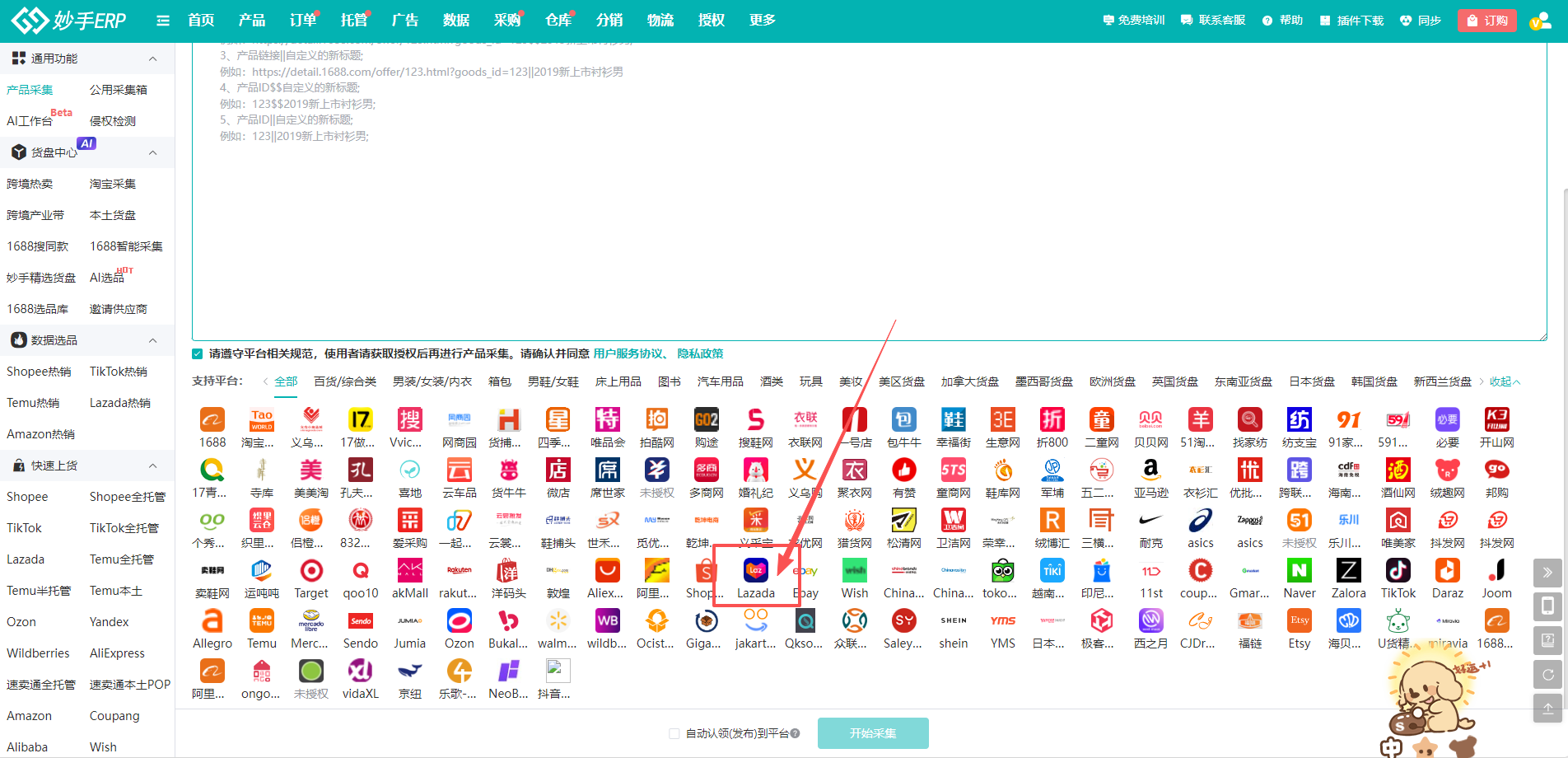Toggle the sidebar with the hamburger icon
Image resolution: width=1568 pixels, height=758 pixels.
coord(163,21)
